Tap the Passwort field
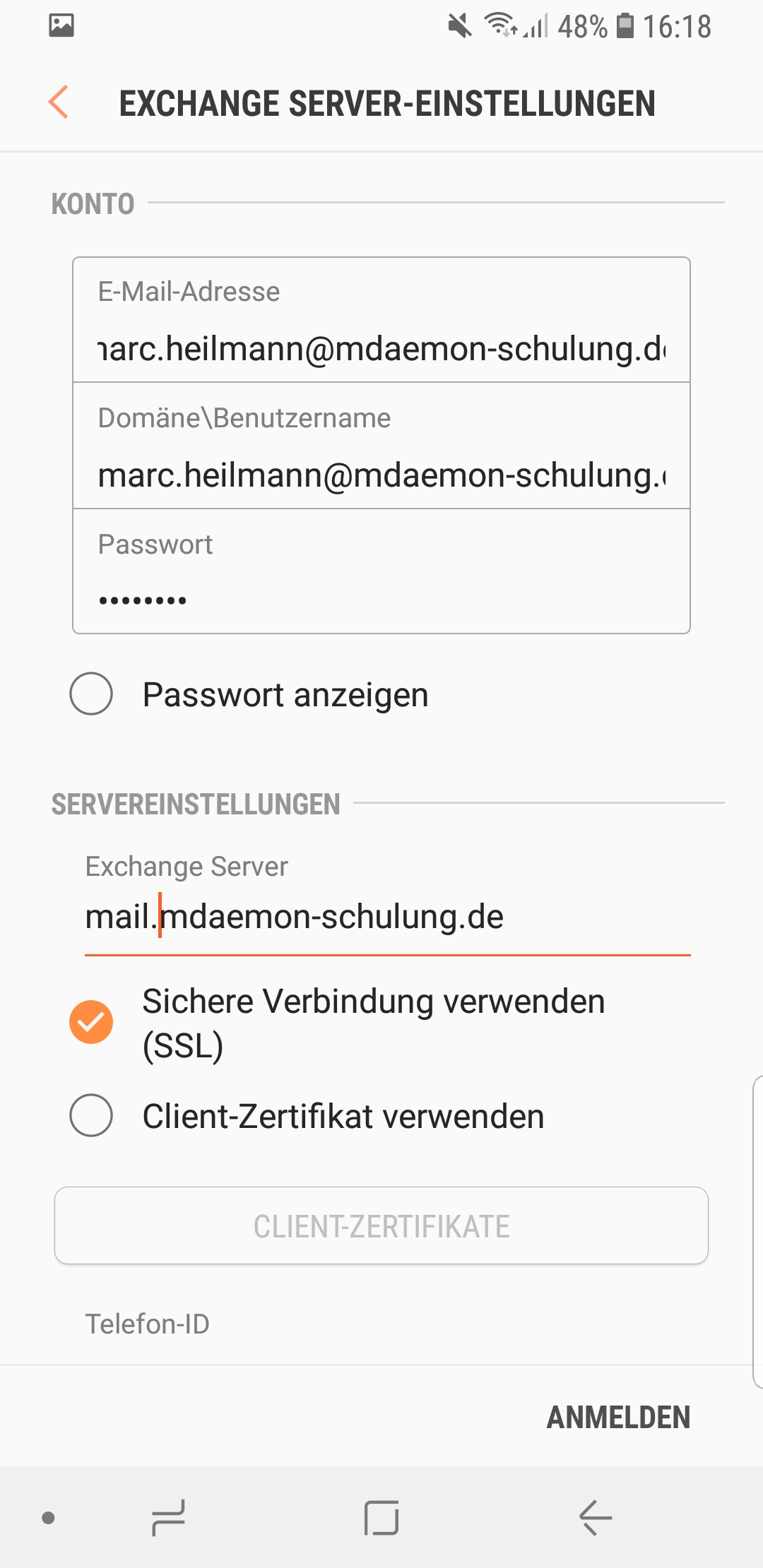The image size is (763, 1568). point(381,600)
